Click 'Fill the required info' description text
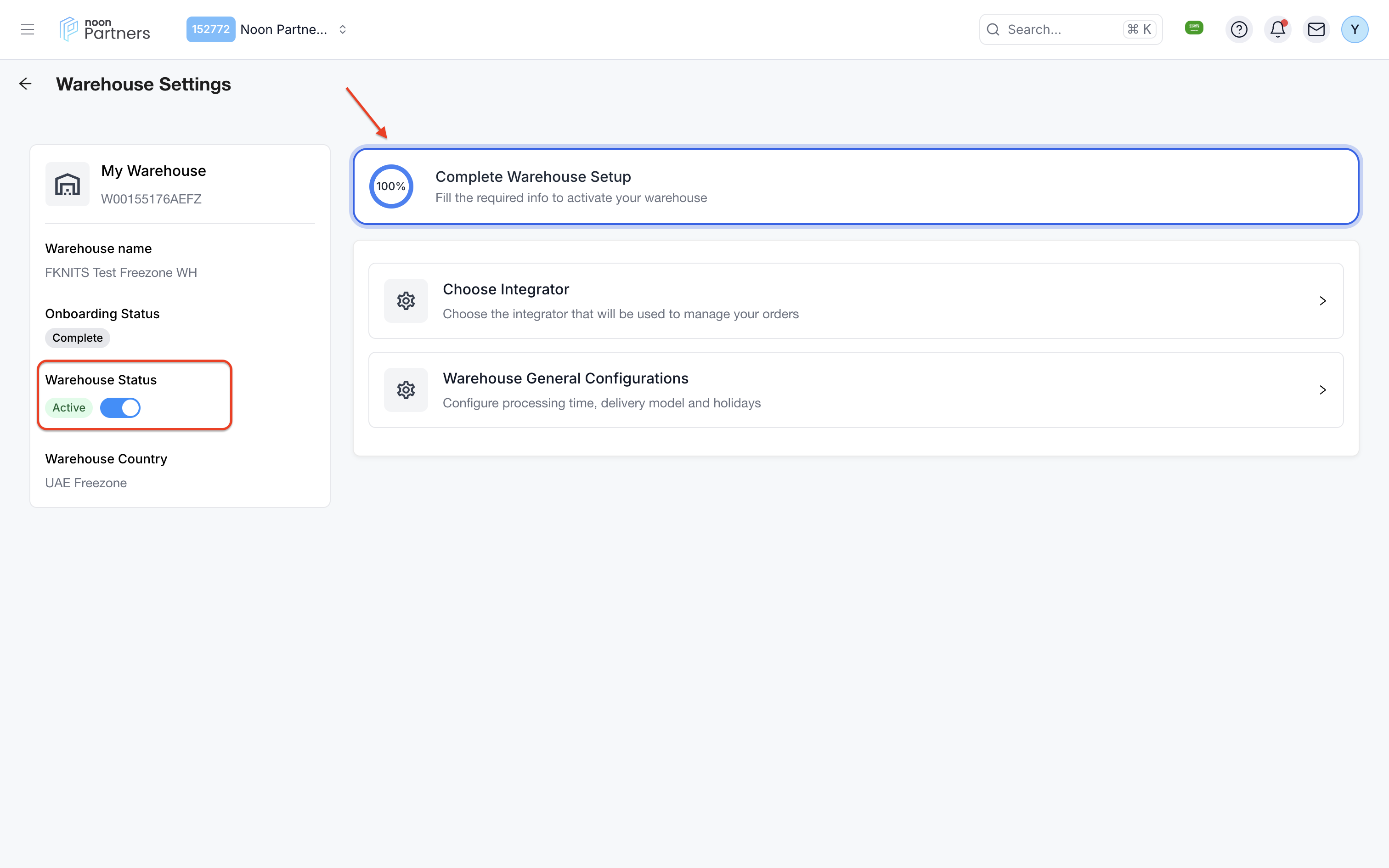1389x868 pixels. point(571,197)
